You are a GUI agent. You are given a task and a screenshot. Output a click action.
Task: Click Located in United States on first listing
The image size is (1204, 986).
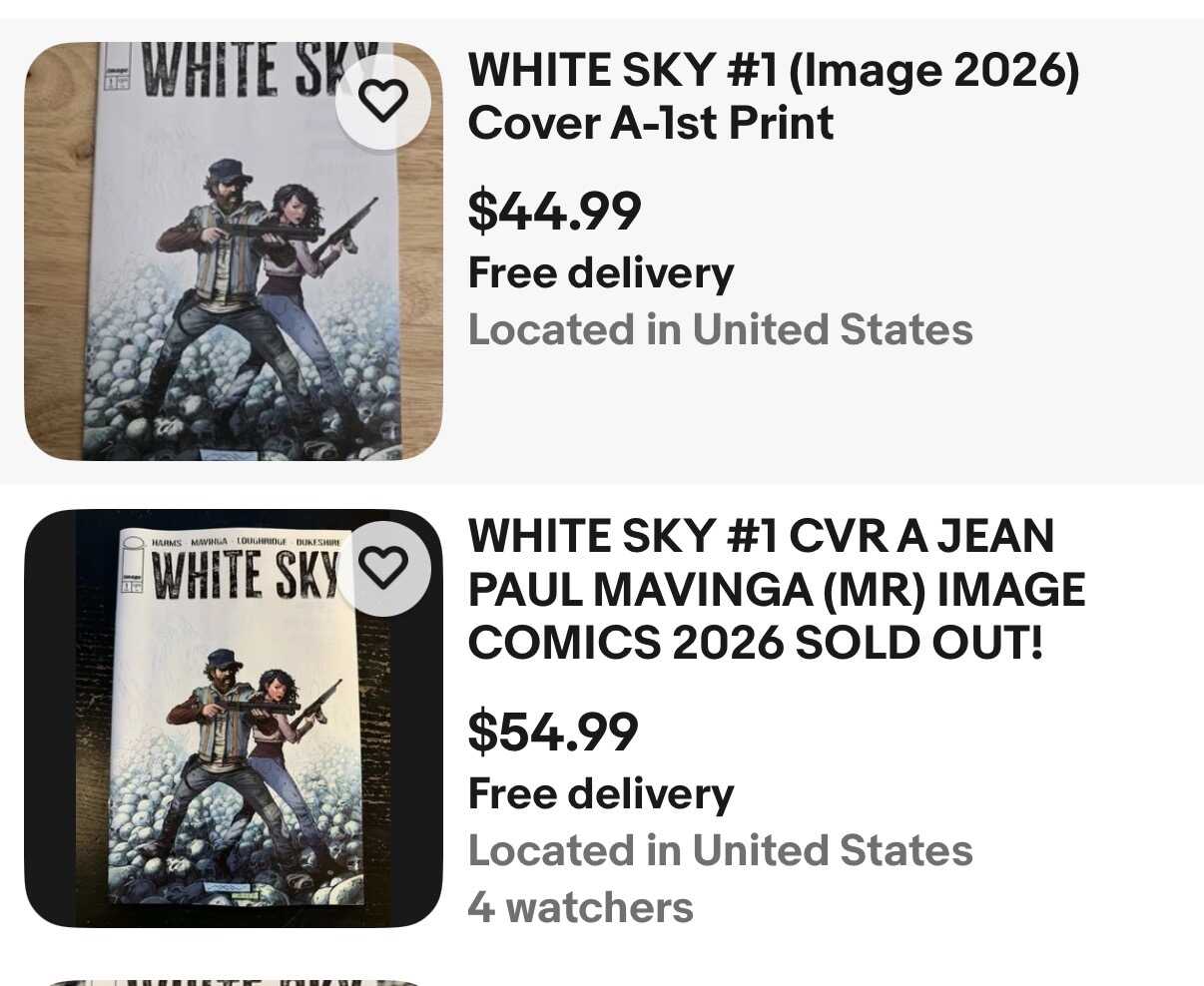[x=720, y=329]
